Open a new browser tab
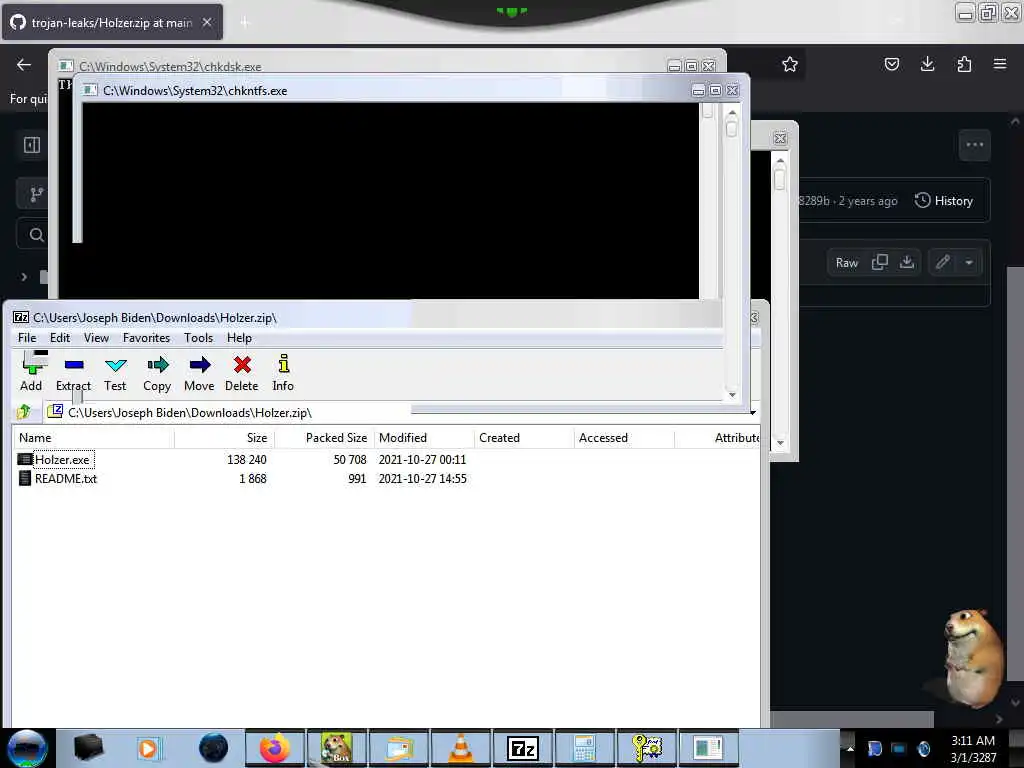The width and height of the screenshot is (1024, 768). pyautogui.click(x=244, y=23)
